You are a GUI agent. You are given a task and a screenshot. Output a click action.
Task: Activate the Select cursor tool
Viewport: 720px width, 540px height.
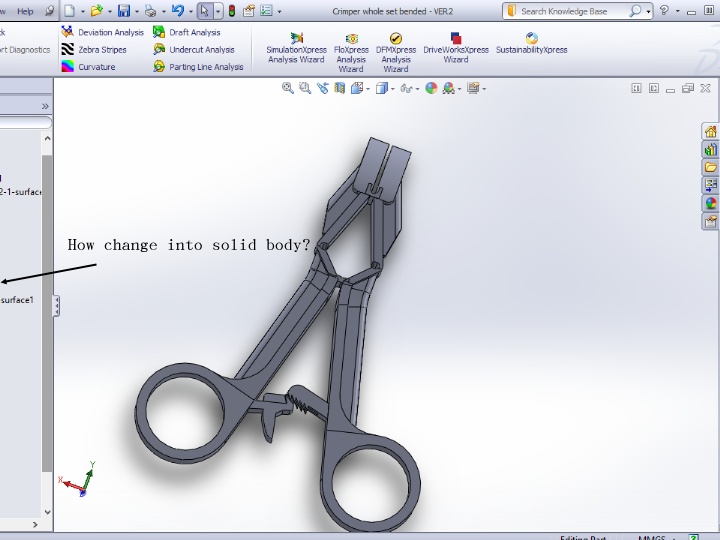pos(205,11)
